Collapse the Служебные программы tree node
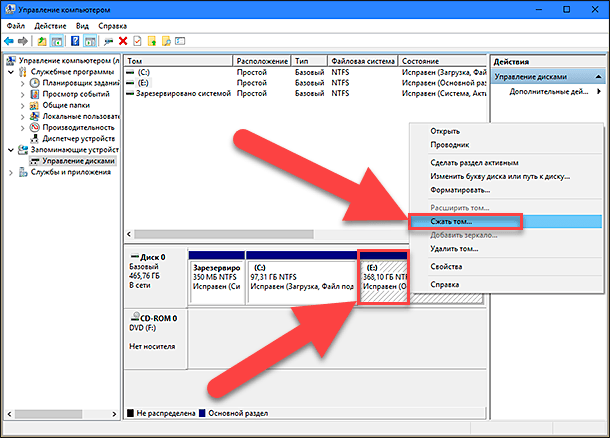610x438 pixels. (10, 73)
